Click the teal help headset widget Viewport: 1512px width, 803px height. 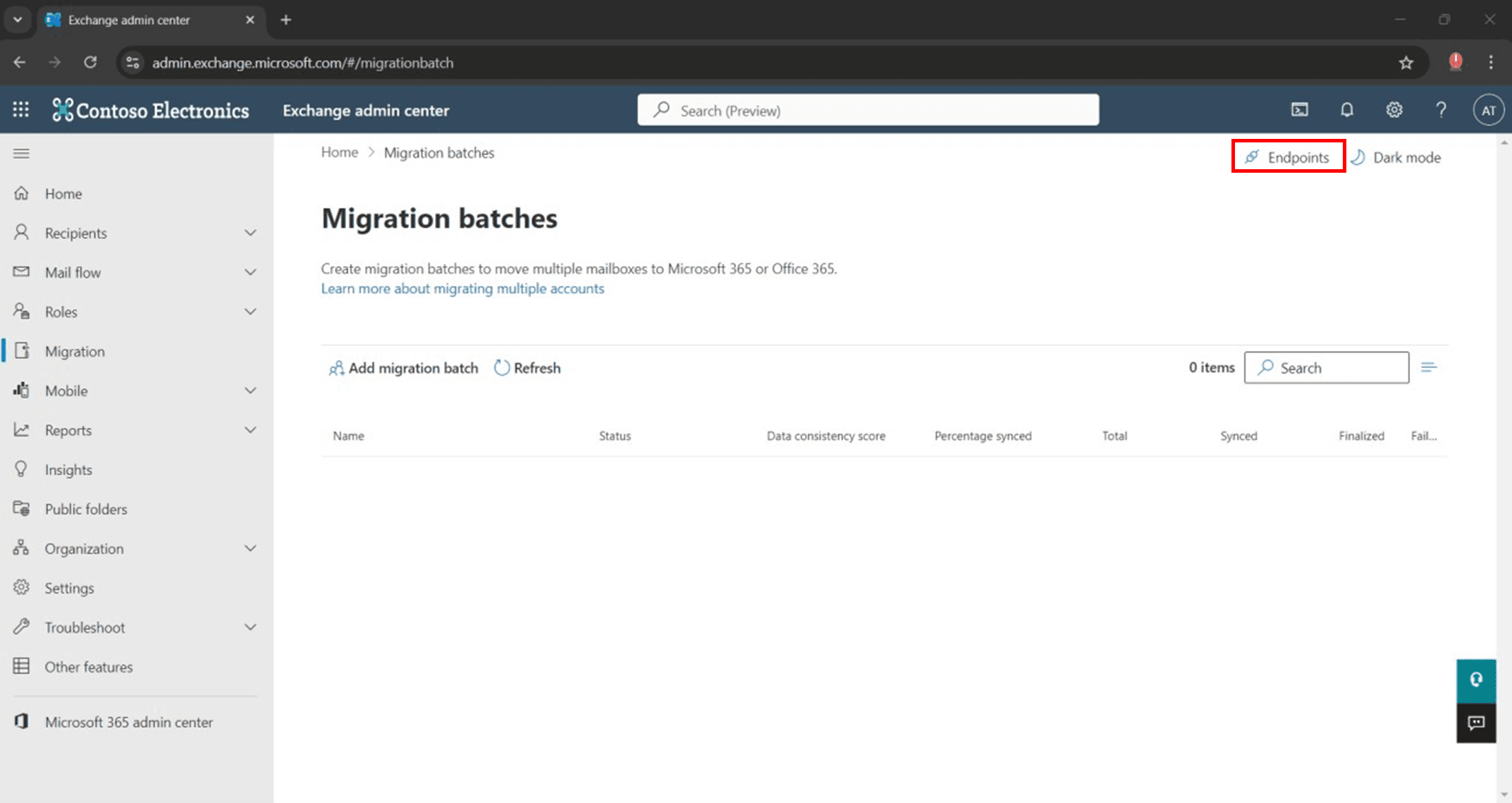click(1476, 680)
